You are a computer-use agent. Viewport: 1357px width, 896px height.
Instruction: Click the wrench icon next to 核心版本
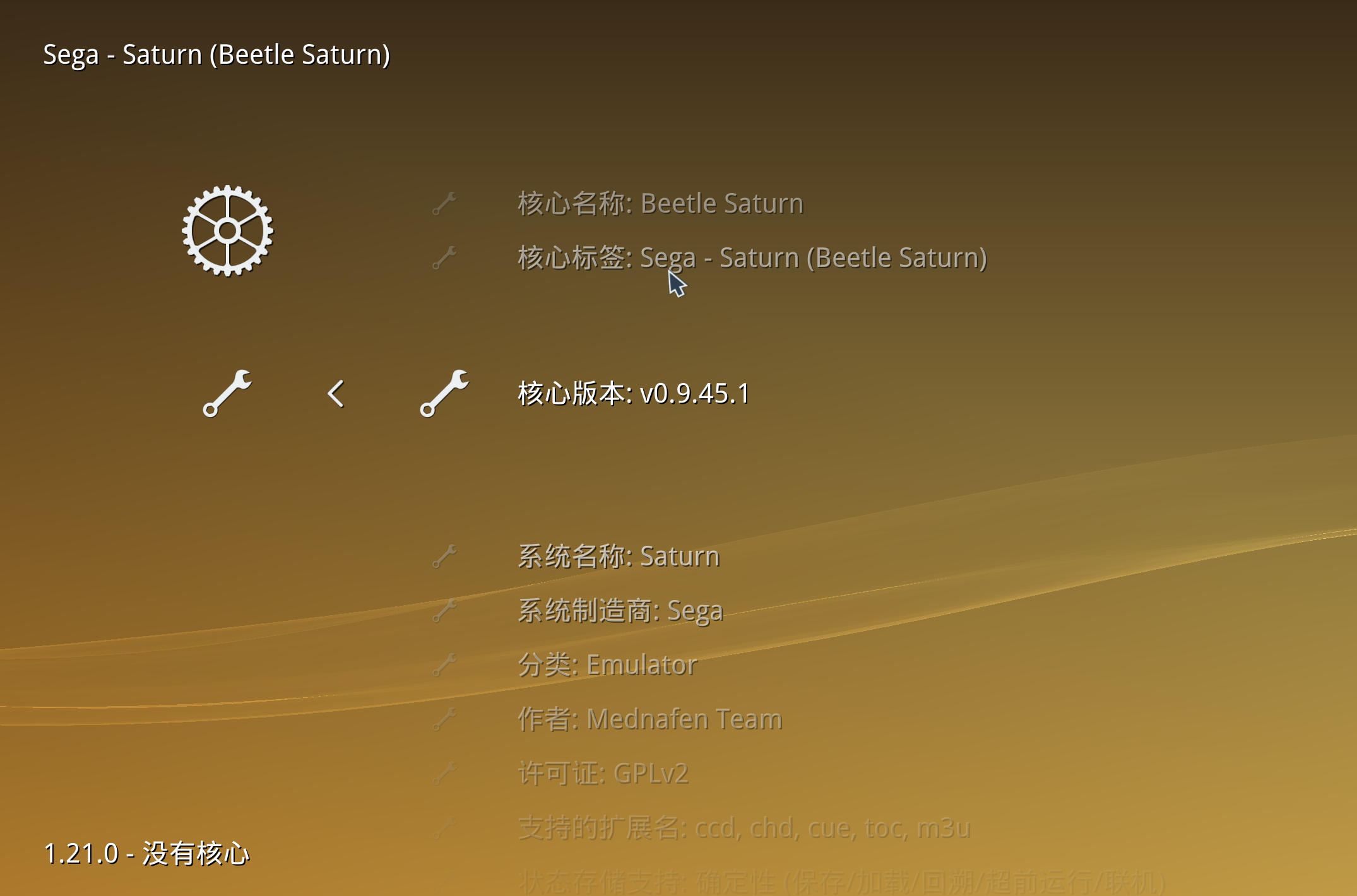tap(444, 393)
